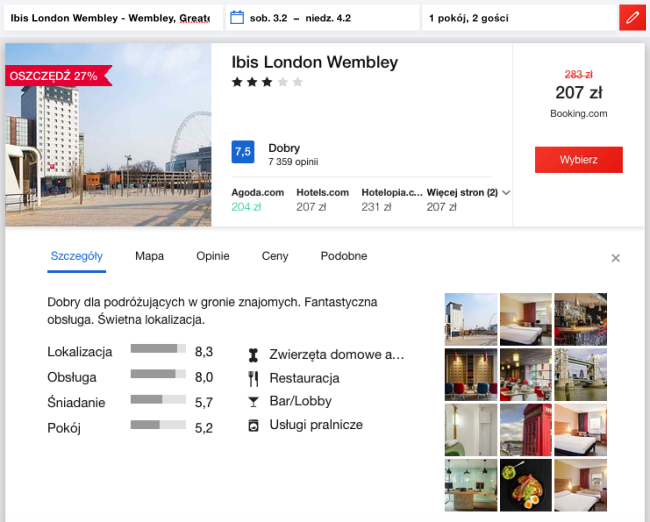
Task: Select the Szczegóły tab
Action: pyautogui.click(x=77, y=256)
